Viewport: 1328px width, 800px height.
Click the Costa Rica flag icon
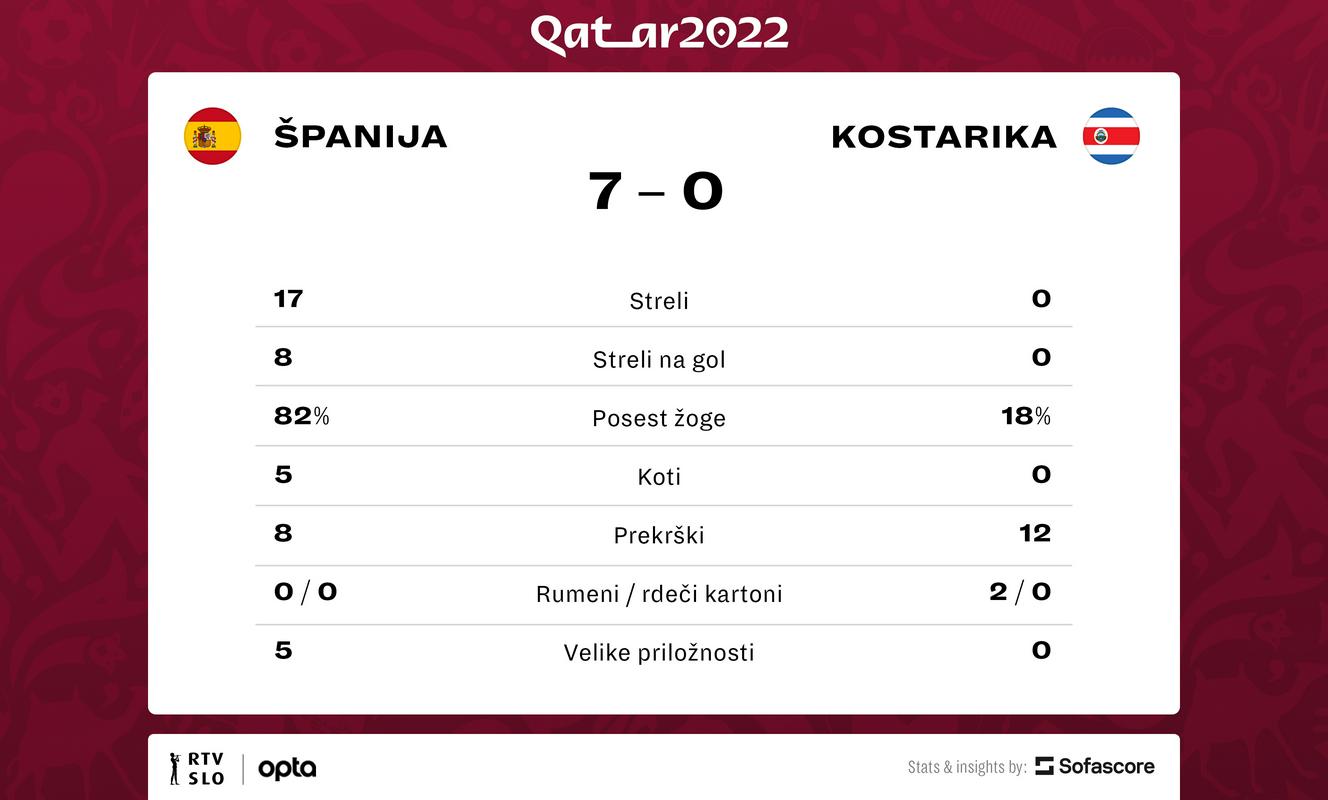pos(1111,136)
